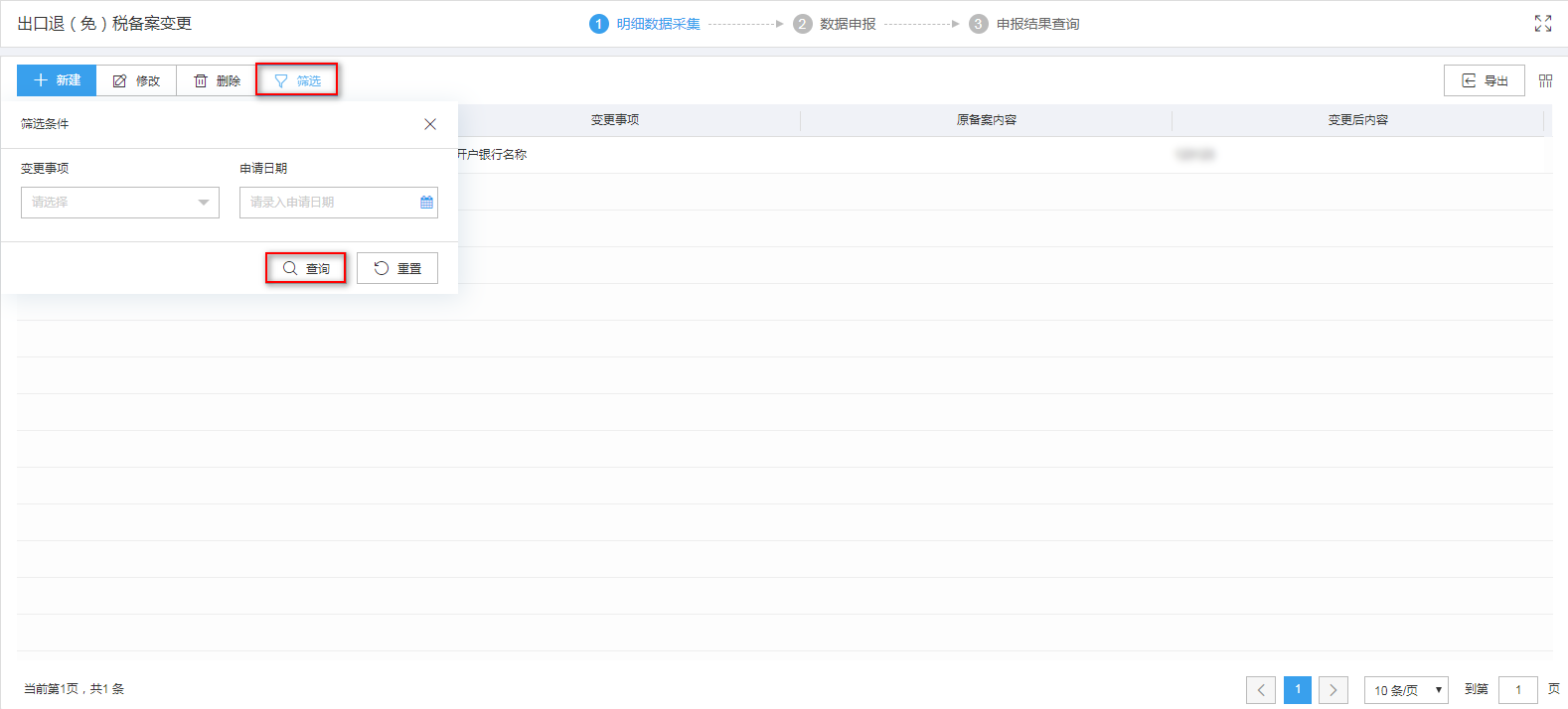Screen dimensions: 1568x709
Task: Click the 变更后内容 column header
Action: pos(1358,120)
